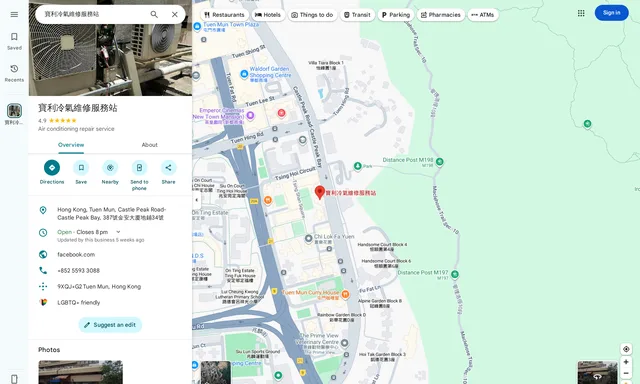
Task: Switch to the Overview tab
Action: click(x=71, y=145)
